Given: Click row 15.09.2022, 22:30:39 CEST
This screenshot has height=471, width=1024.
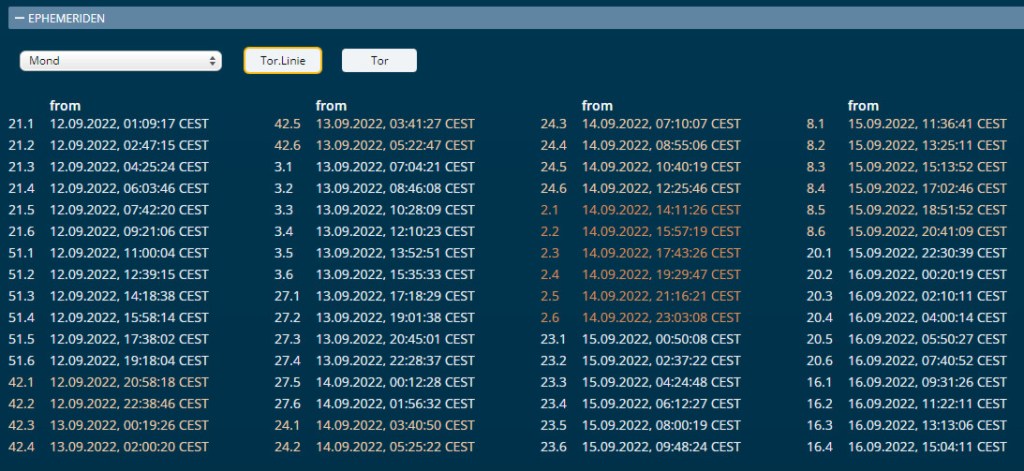Looking at the screenshot, I should coord(926,253).
